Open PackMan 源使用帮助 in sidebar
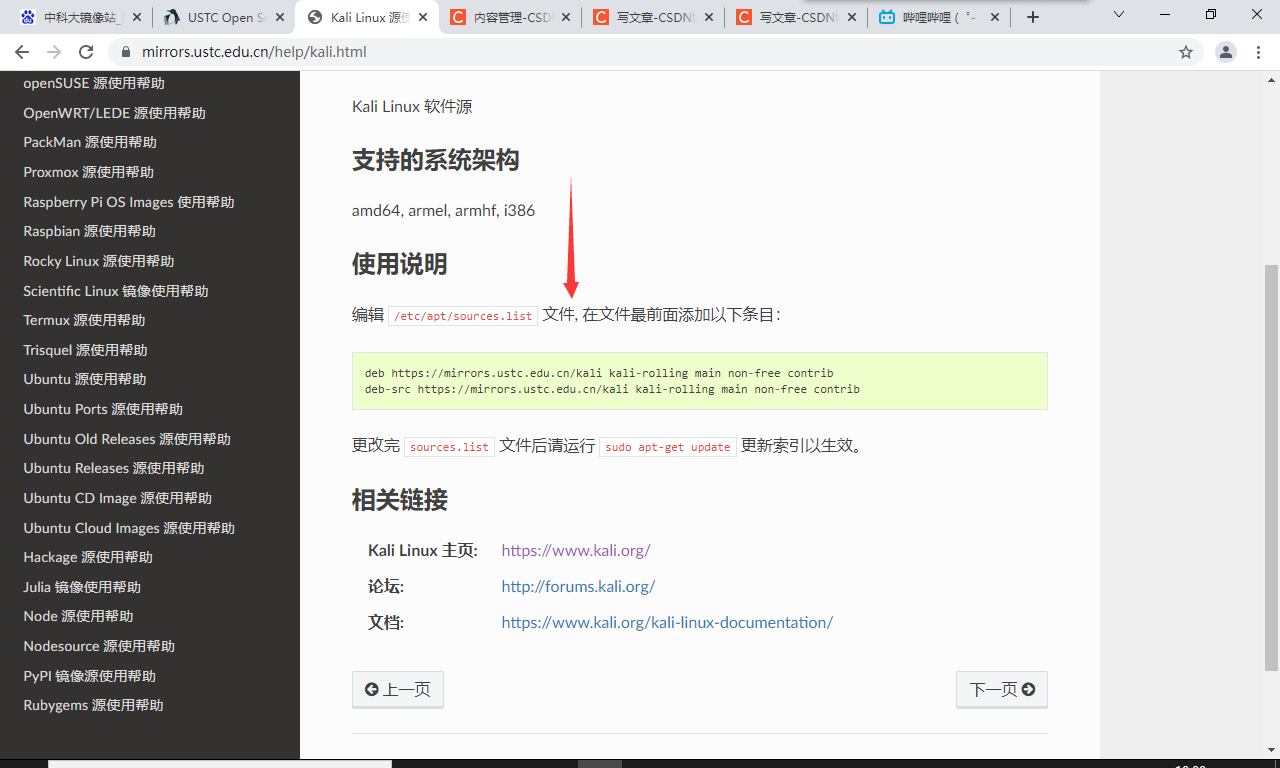 click(90, 142)
